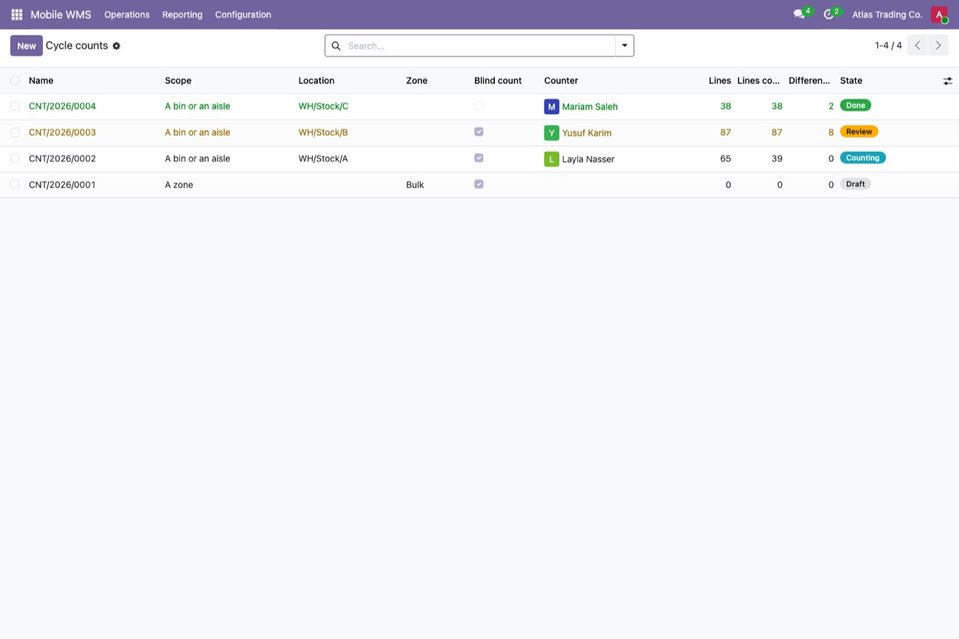Click the 1-4 / 4 pager counter

888,45
